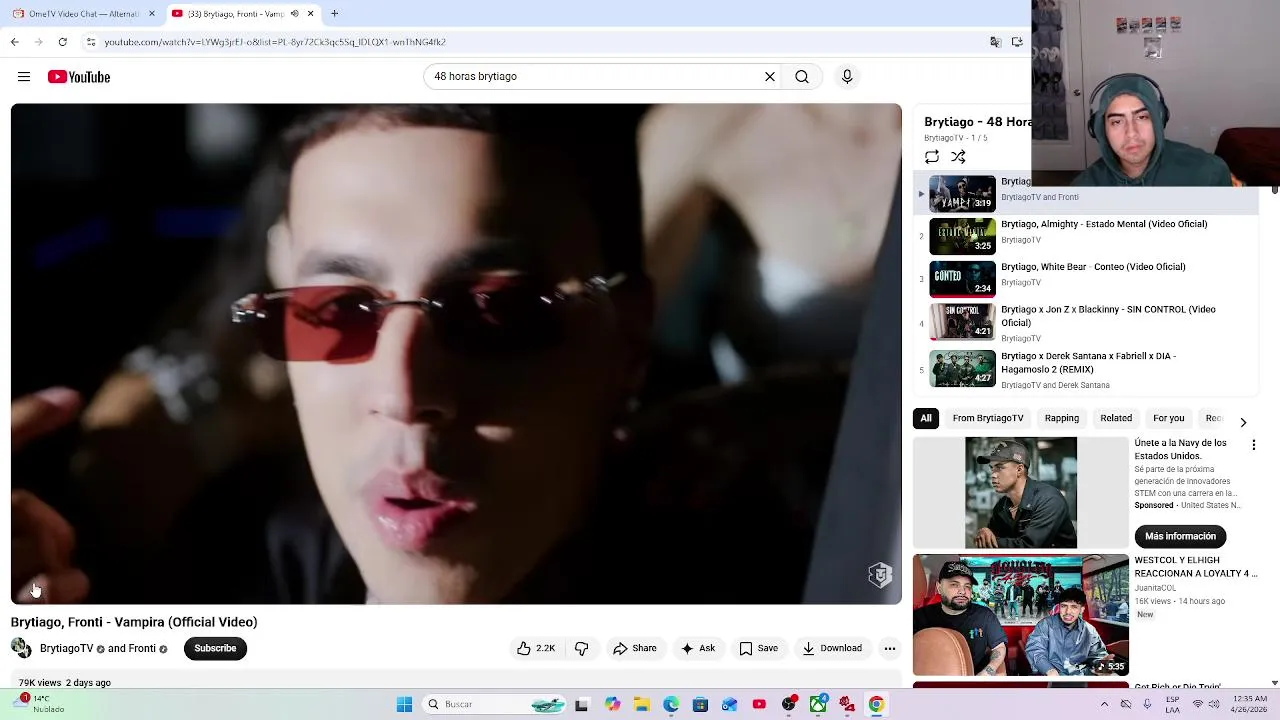Screen dimensions: 1280x720
Task: Open BrytiagoTV channel avatar
Action: [21, 648]
